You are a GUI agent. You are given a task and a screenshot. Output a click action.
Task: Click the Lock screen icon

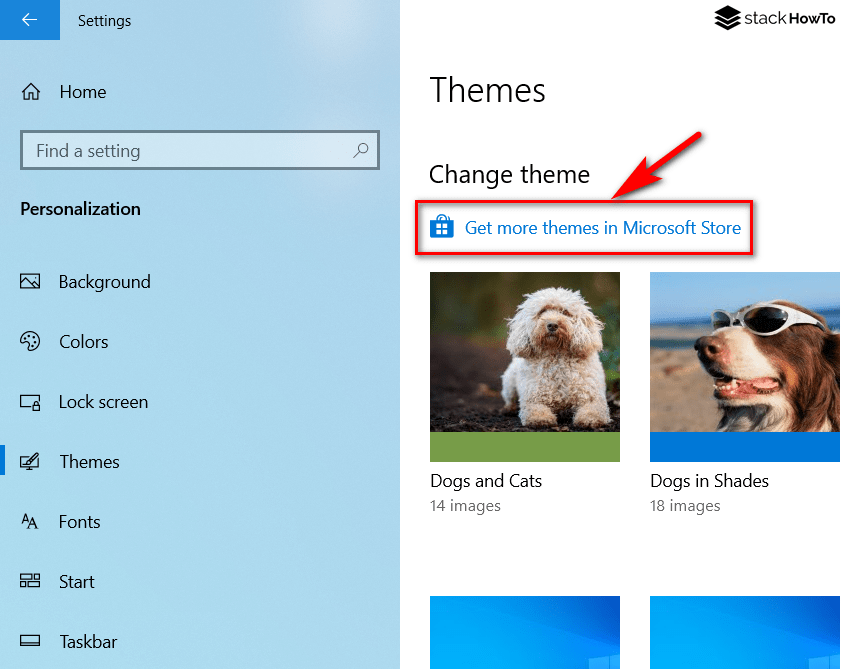pyautogui.click(x=32, y=401)
